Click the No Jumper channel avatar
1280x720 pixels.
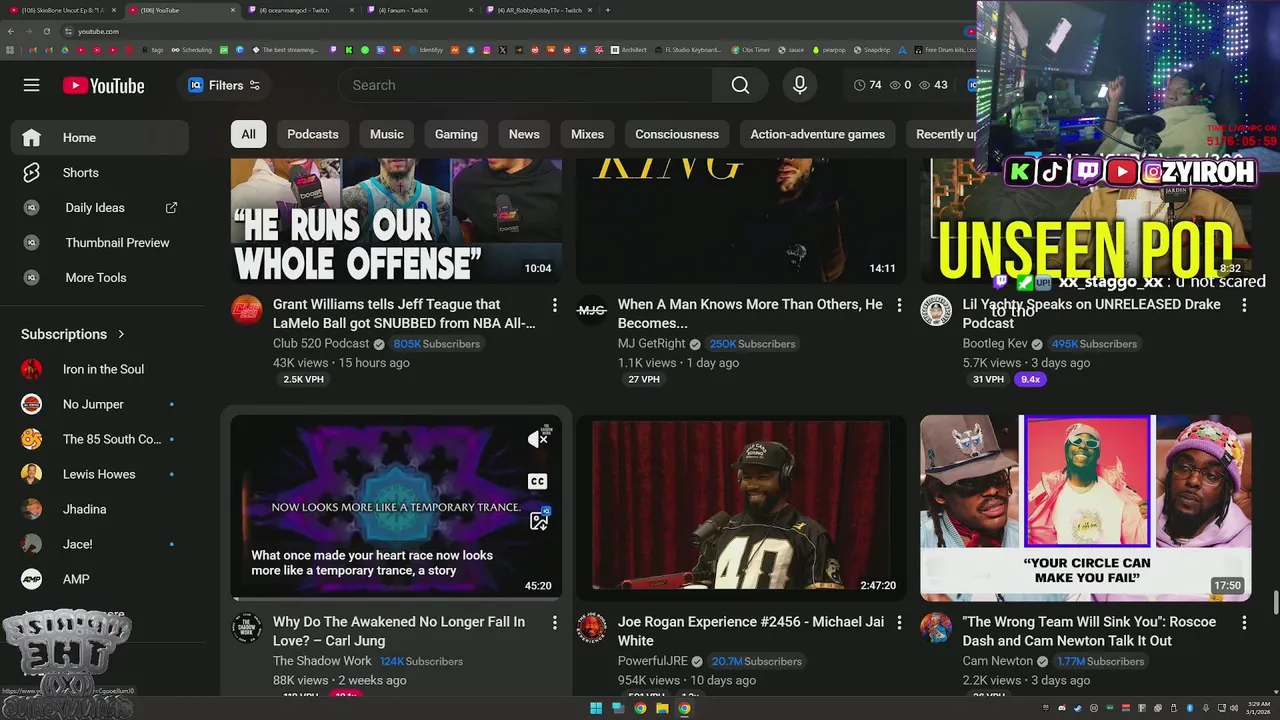(x=32, y=404)
